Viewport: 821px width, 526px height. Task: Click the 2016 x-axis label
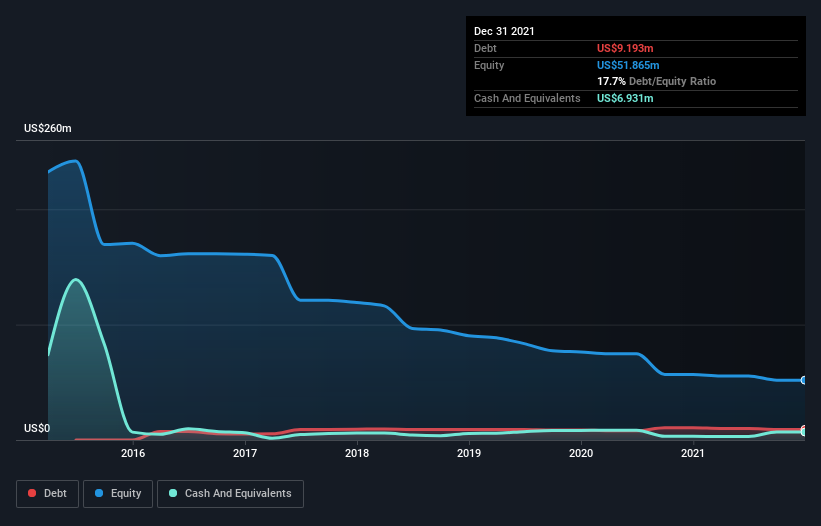tap(133, 453)
